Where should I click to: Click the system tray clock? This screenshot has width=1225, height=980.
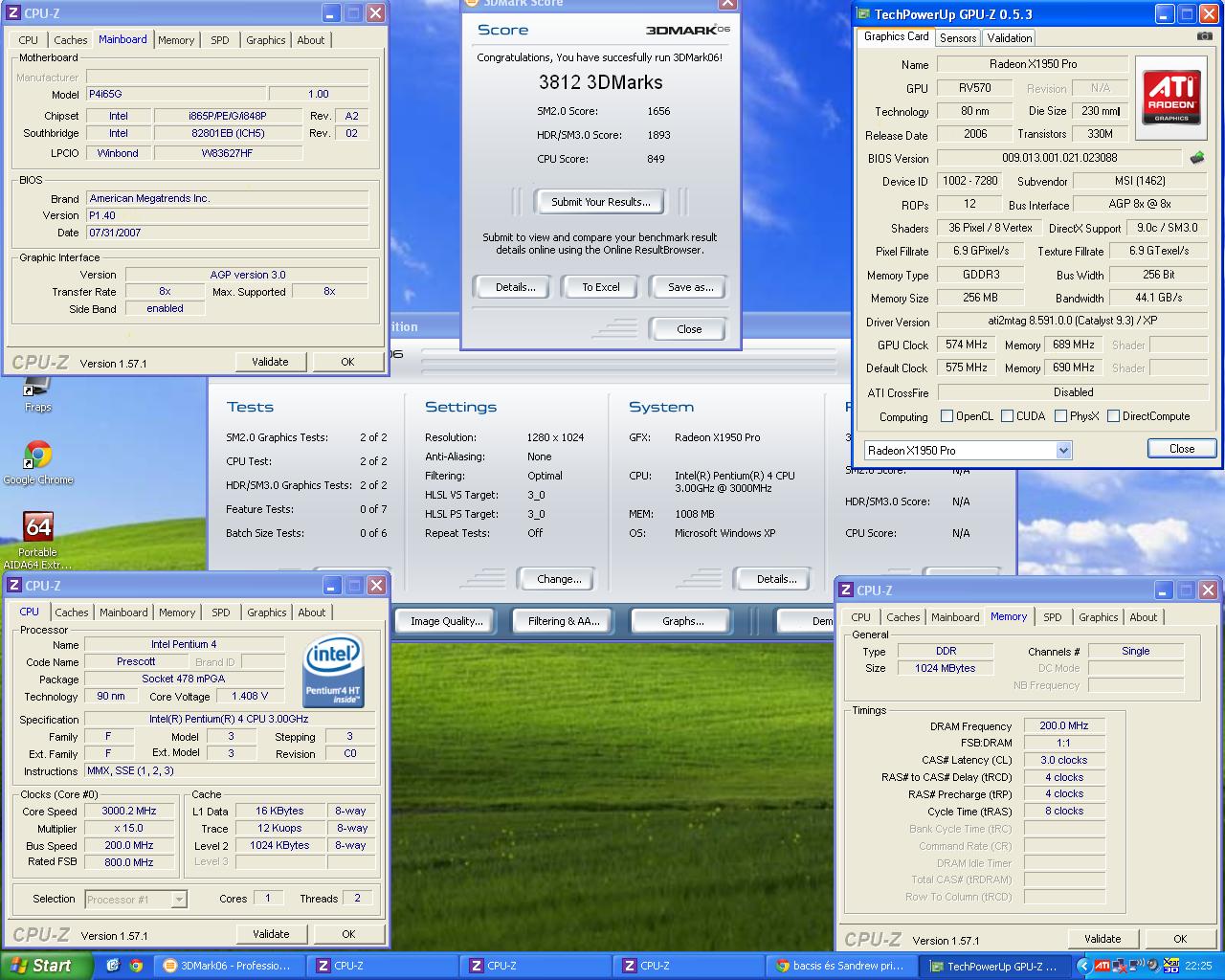[1198, 967]
